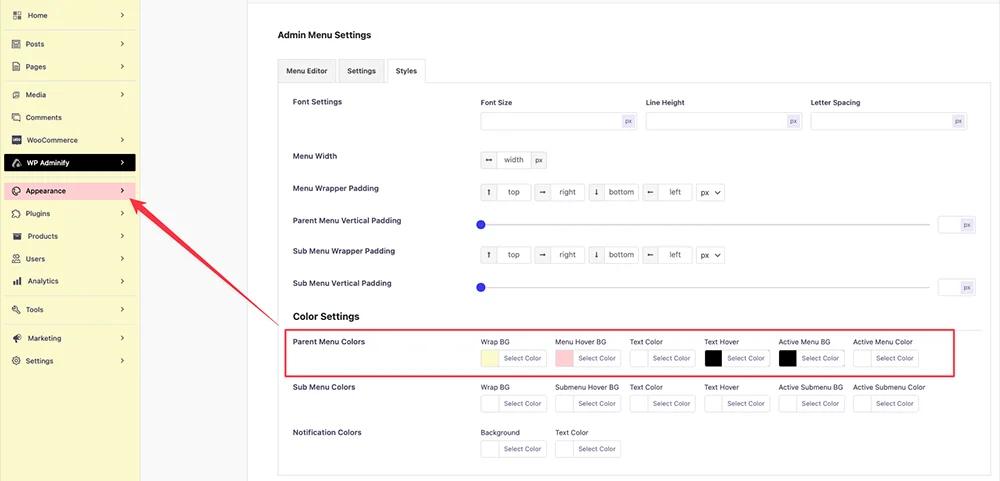
Task: Click the Posts icon in sidebar
Action: [17, 44]
